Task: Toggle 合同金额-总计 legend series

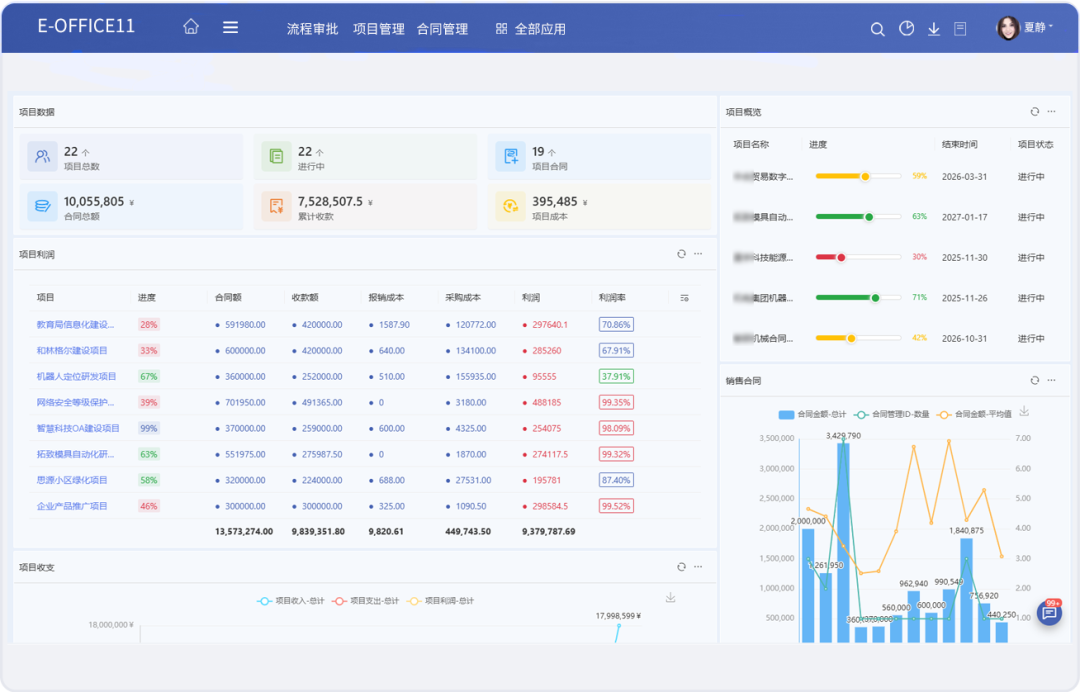Action: [812, 413]
